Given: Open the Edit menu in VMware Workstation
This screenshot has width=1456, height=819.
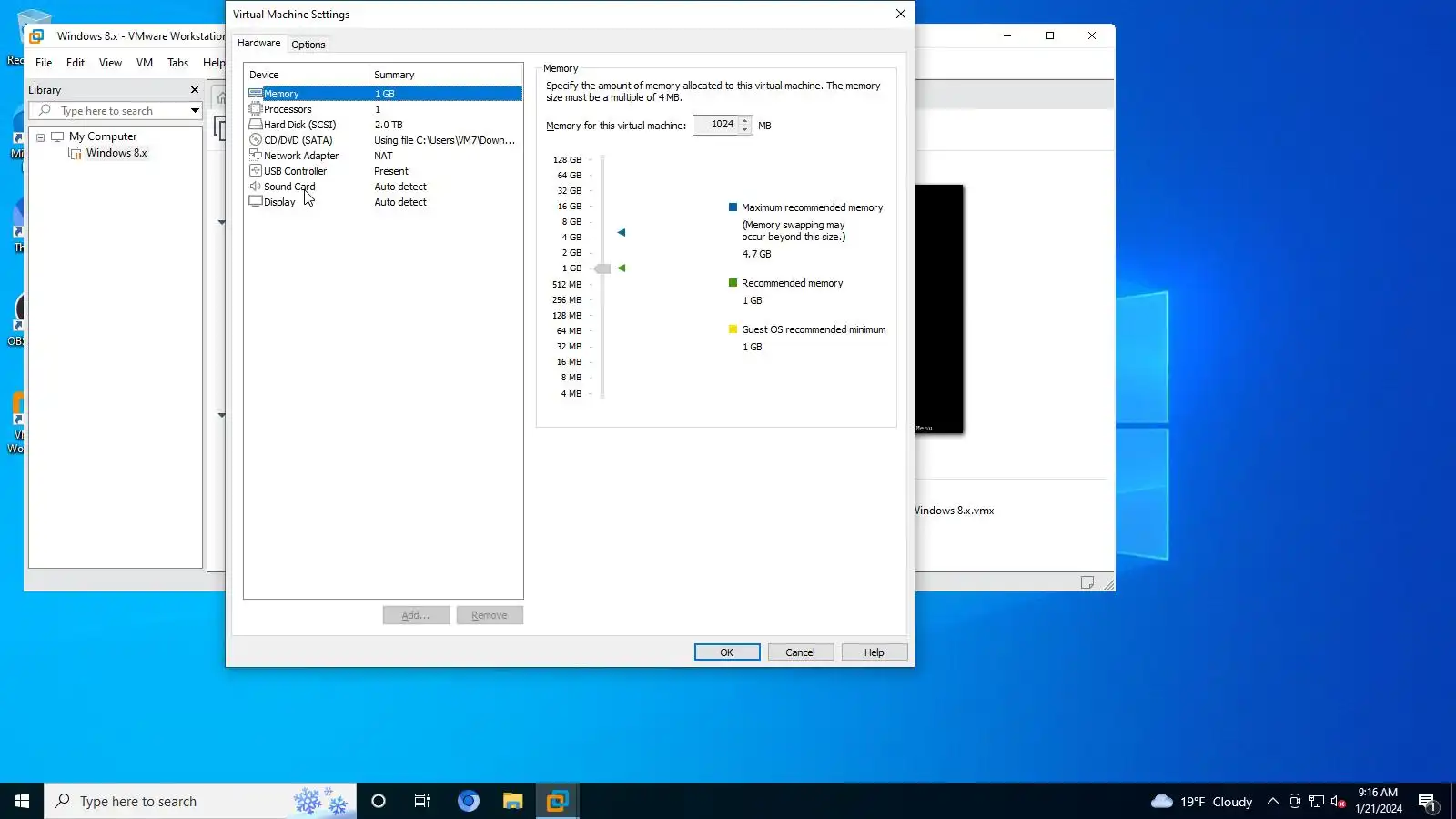Looking at the screenshot, I should [76, 63].
